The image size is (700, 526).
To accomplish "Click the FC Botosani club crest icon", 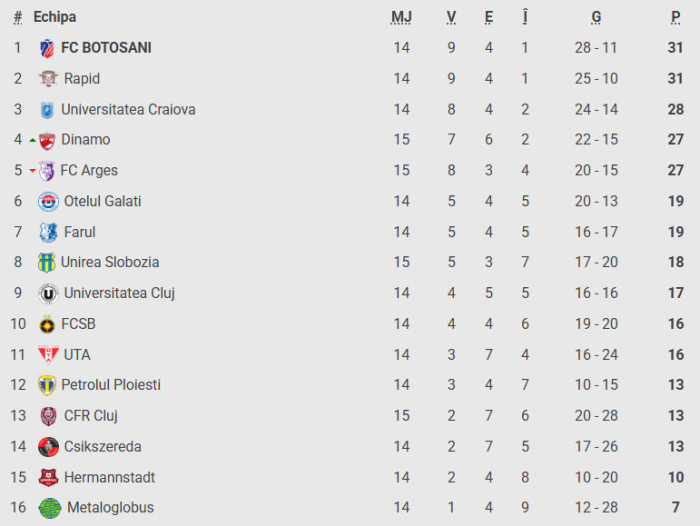I will (x=47, y=48).
